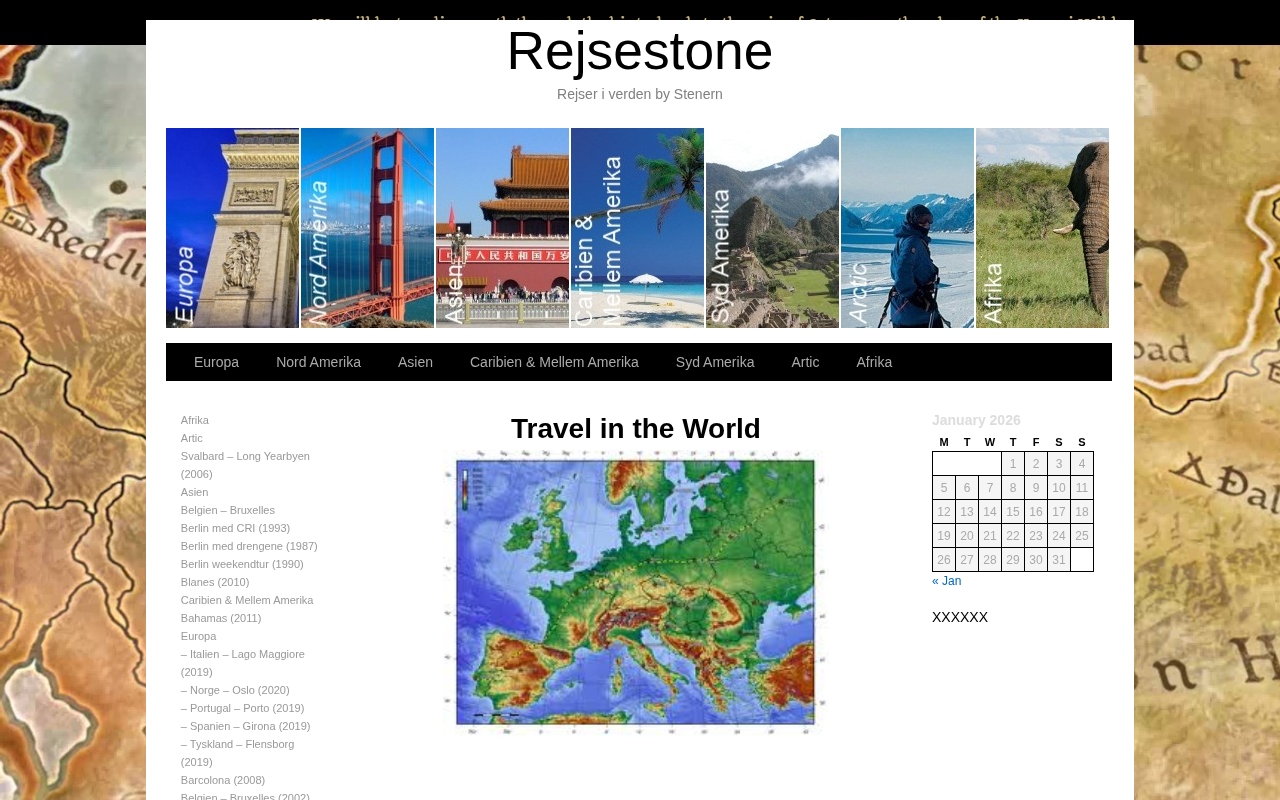The width and height of the screenshot is (1280, 800).
Task: Click the XXXXXX widget text
Action: click(x=960, y=617)
